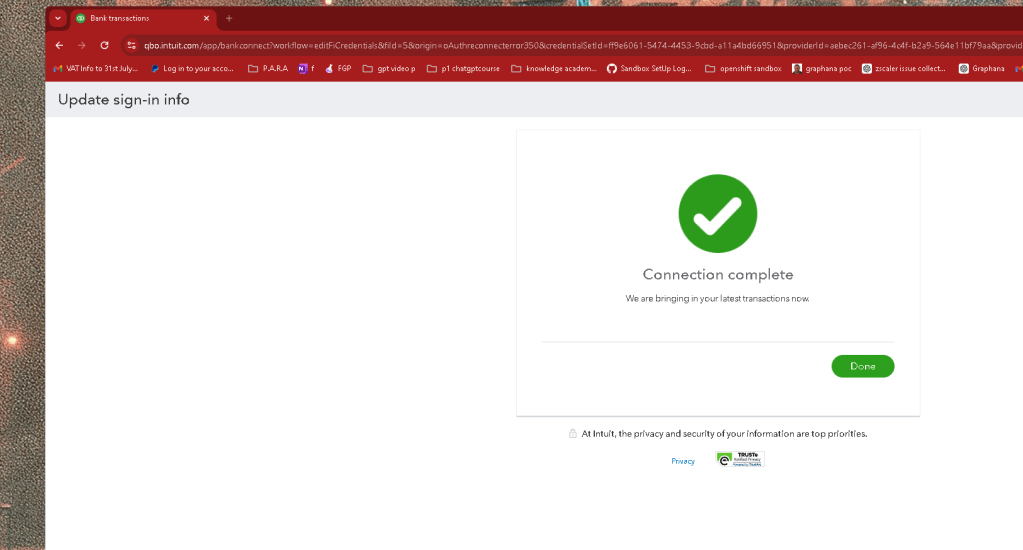Reload the page with refresh icon
The width and height of the screenshot is (1023, 550).
click(104, 45)
